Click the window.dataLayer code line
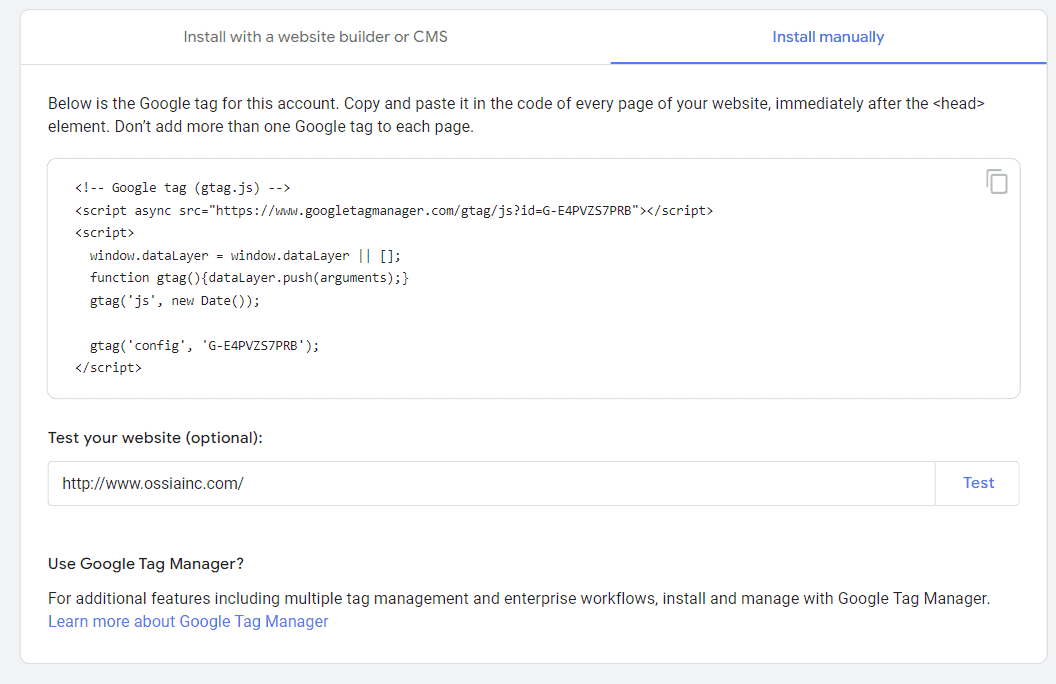This screenshot has height=684, width=1056. click(245, 256)
